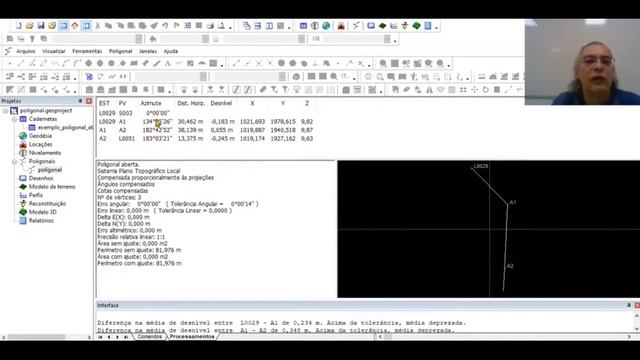640x360 pixels.
Task: Click the L0029 point label in drawing
Action: (481, 166)
